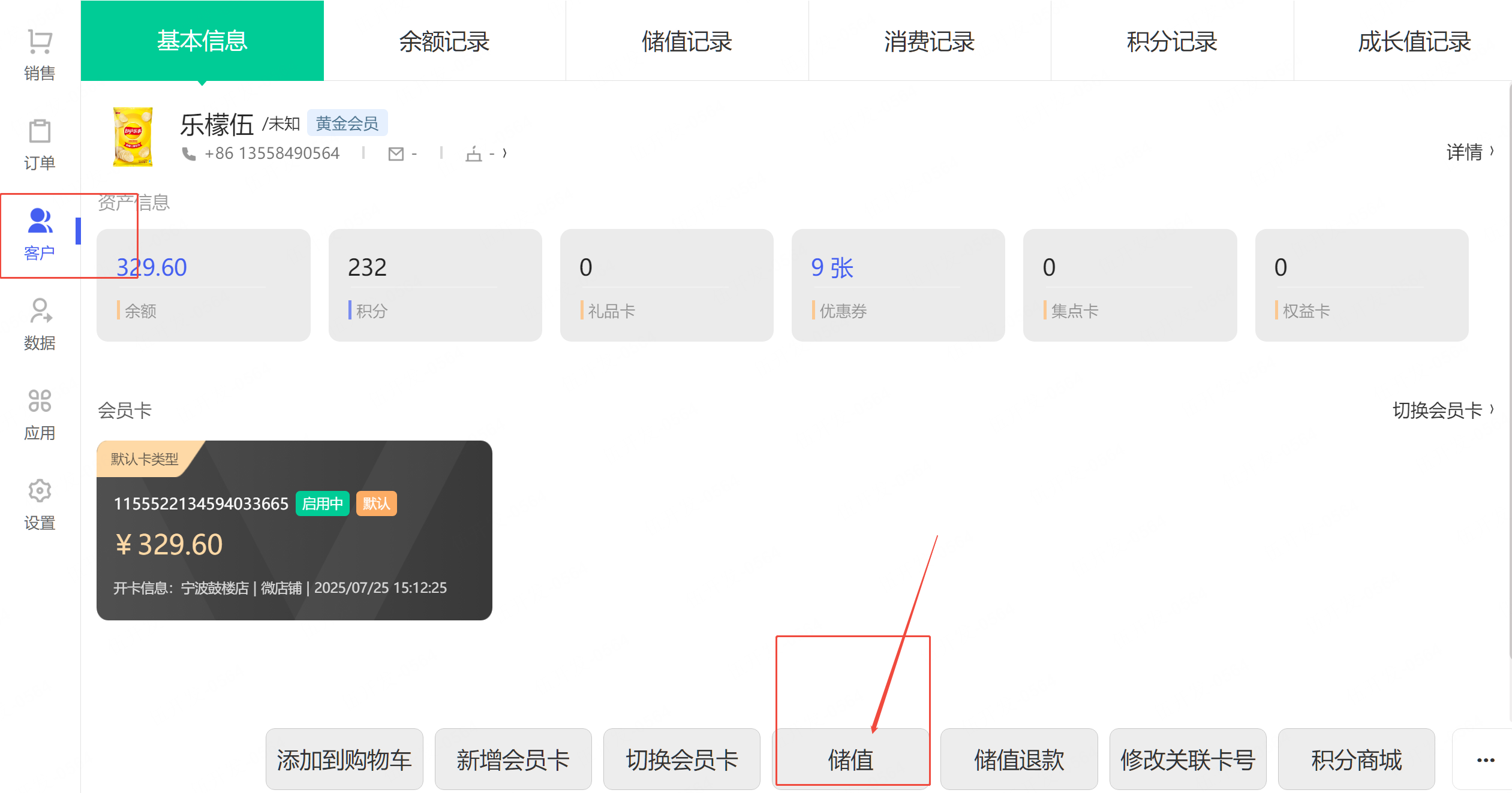Image resolution: width=1512 pixels, height=793 pixels.
Task: Click the 添加到购物车 button
Action: (344, 760)
